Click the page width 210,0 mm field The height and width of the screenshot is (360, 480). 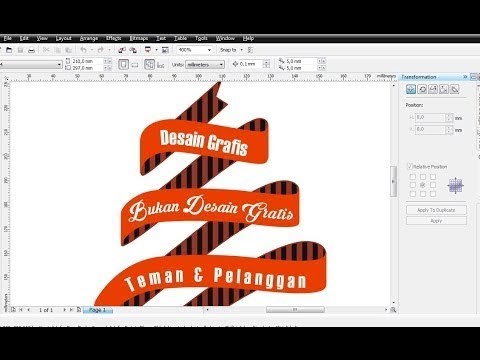[x=88, y=61]
